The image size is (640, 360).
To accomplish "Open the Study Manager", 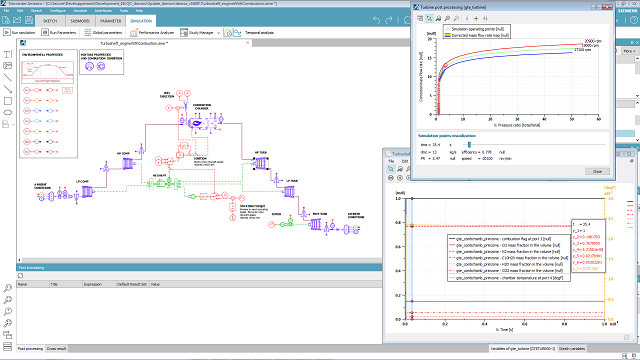I will point(197,32).
